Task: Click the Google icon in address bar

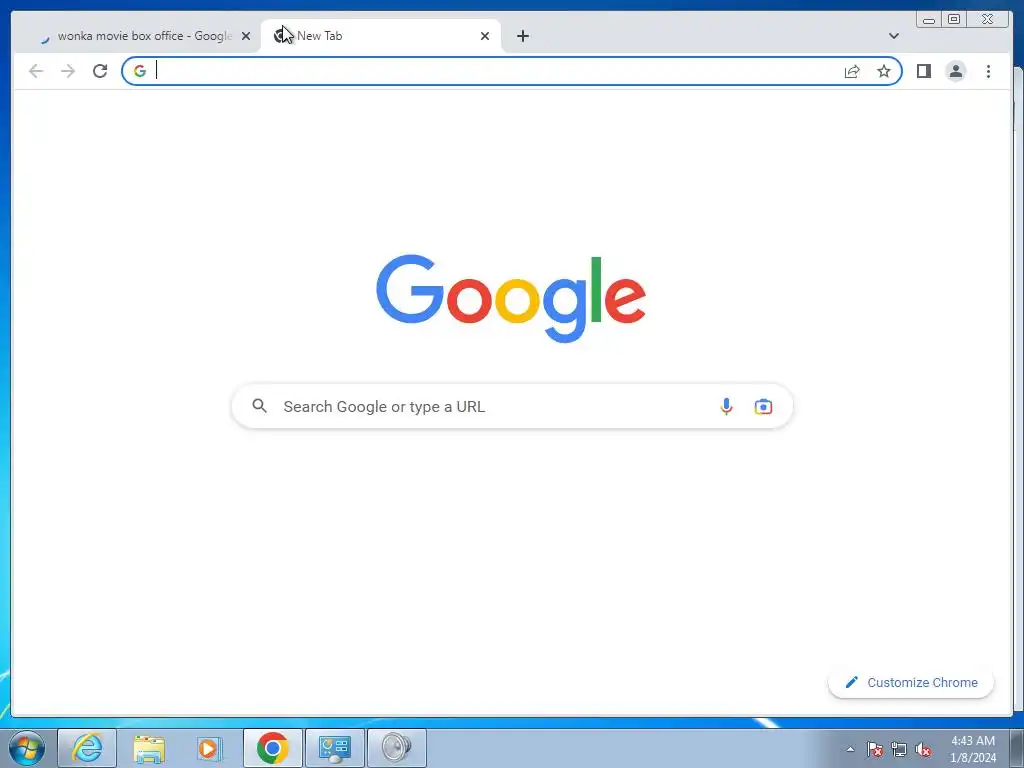Action: pyautogui.click(x=140, y=71)
